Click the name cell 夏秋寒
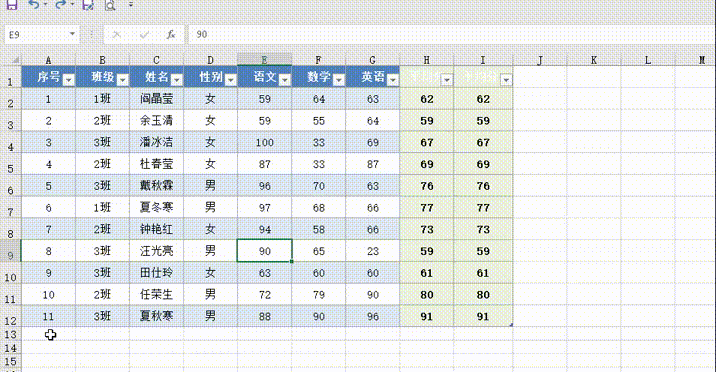Viewport: 716px width, 372px height. [x=156, y=316]
